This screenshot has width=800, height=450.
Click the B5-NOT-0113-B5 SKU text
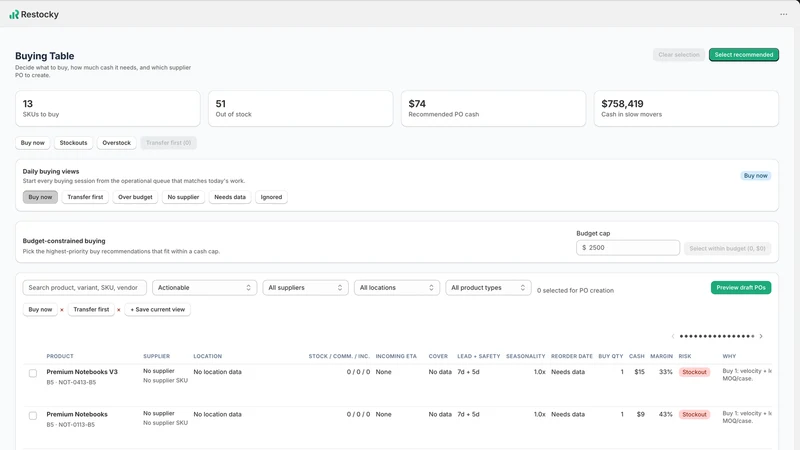pyautogui.click(x=70, y=424)
